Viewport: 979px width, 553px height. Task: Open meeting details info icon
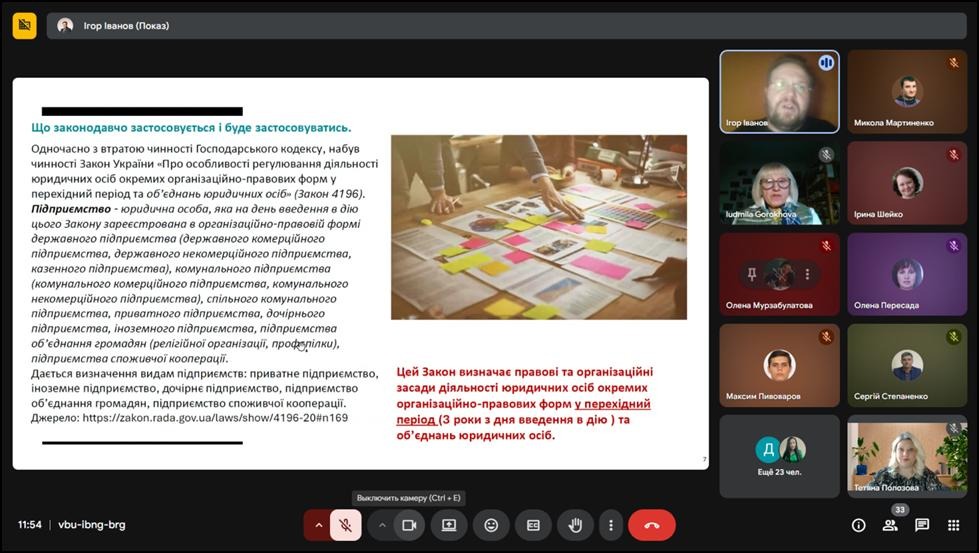(x=858, y=525)
